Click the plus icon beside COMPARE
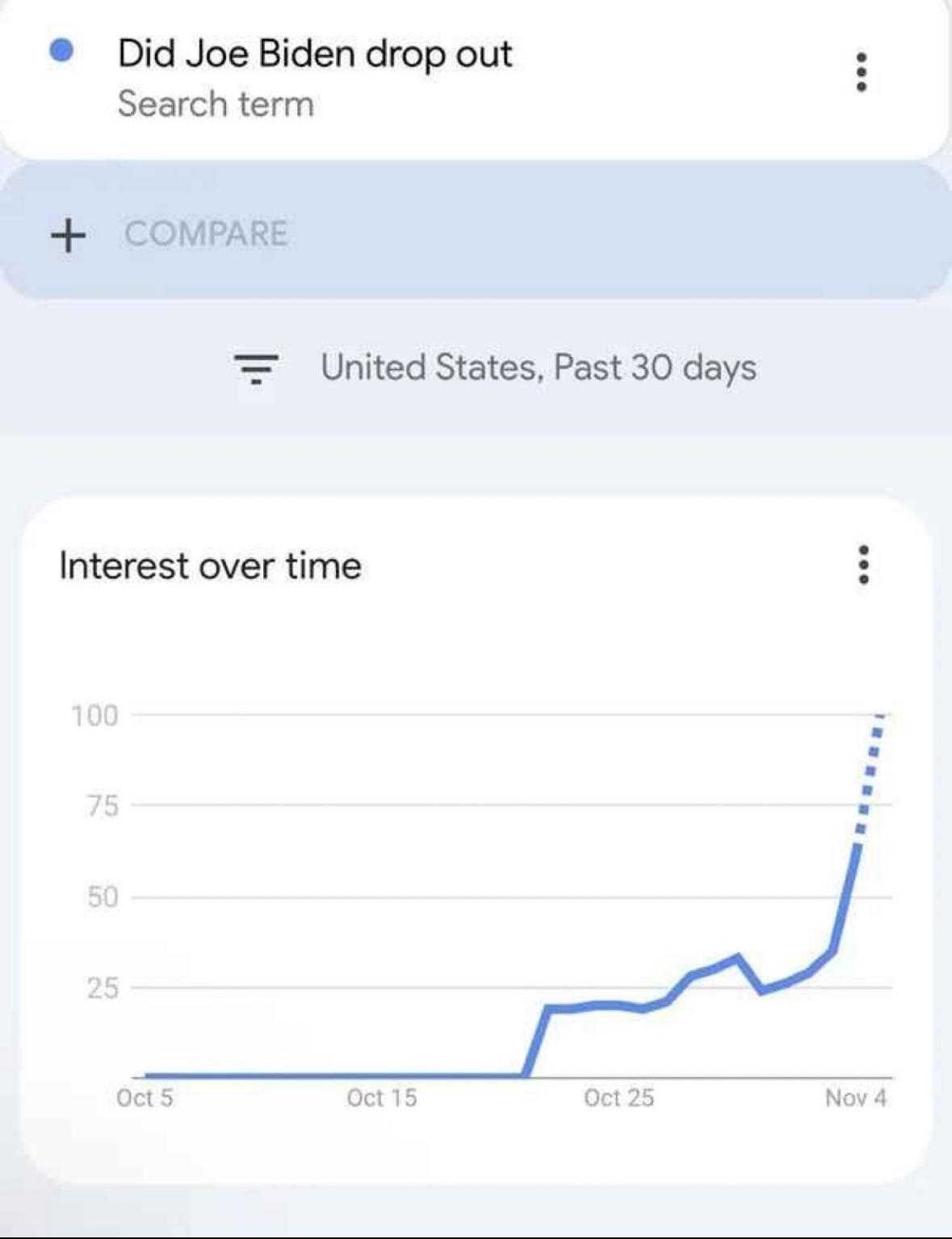The height and width of the screenshot is (1239, 952). click(68, 235)
